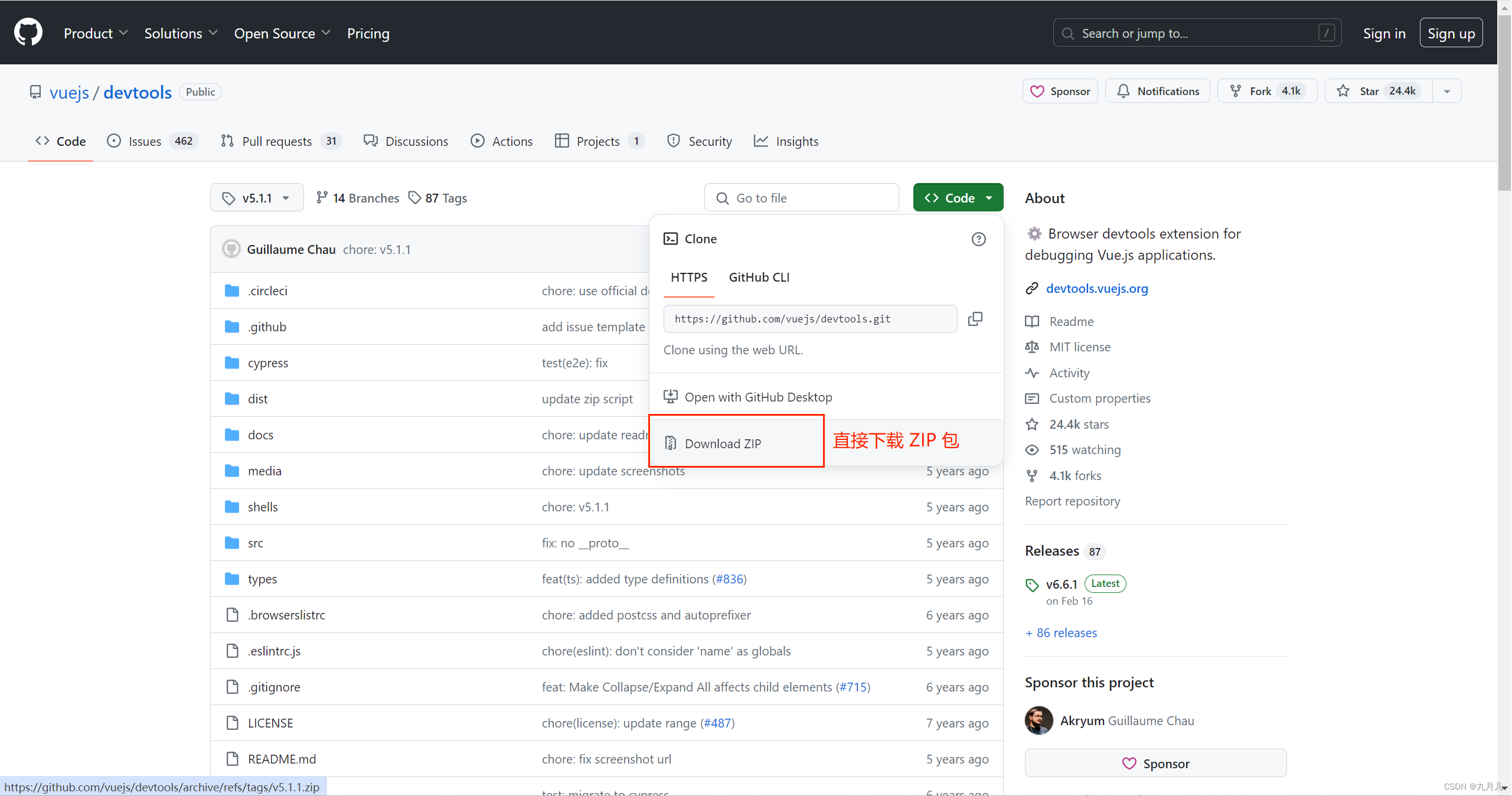Viewport: 1512px width, 796px height.
Task: Click the GitHub octocat logo
Action: [x=28, y=31]
